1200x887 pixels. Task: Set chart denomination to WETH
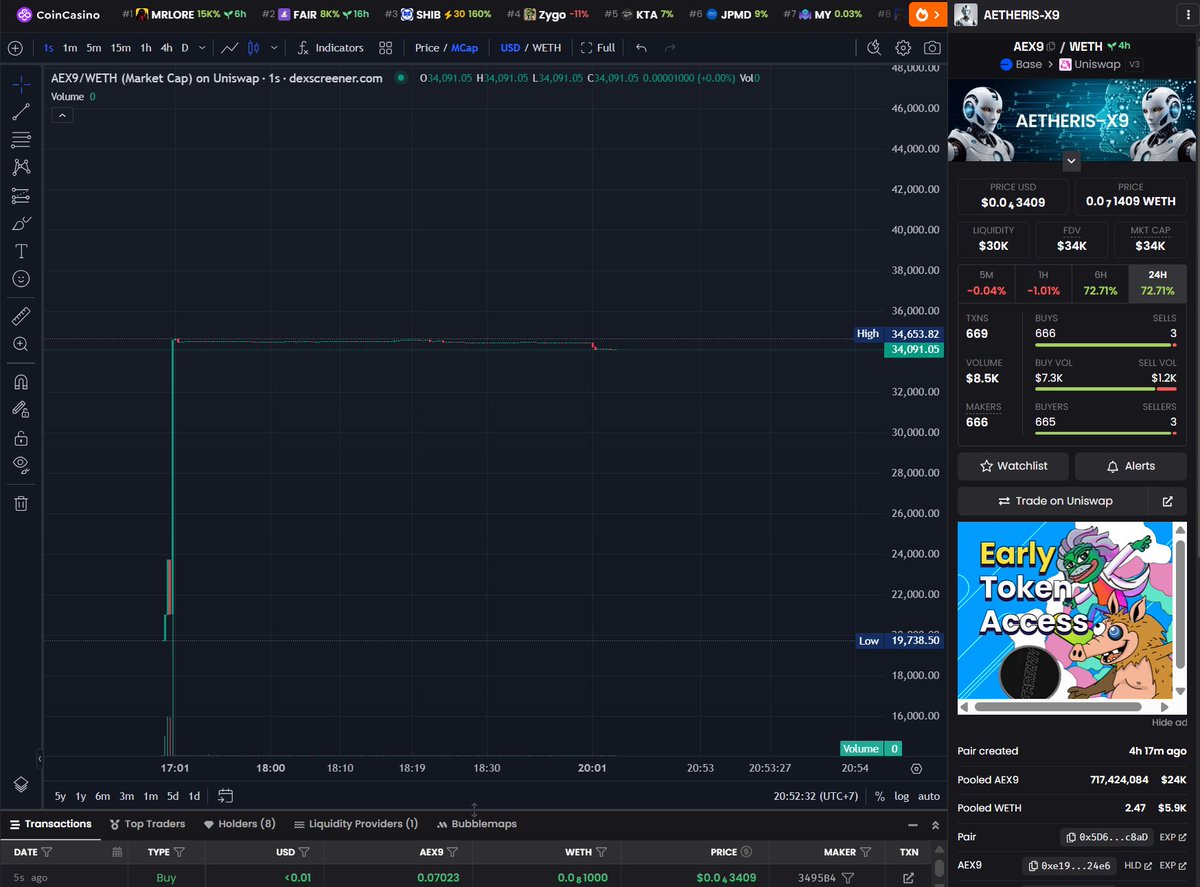click(547, 48)
